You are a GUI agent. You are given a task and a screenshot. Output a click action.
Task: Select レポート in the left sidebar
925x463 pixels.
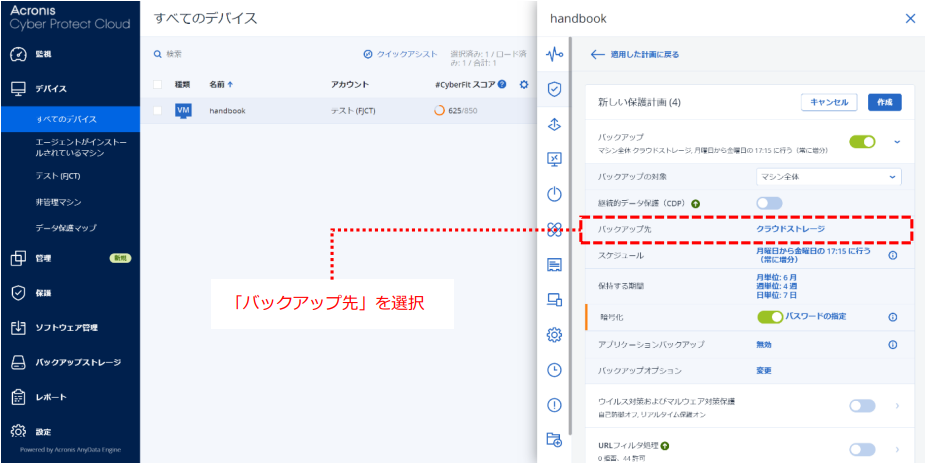(51, 397)
